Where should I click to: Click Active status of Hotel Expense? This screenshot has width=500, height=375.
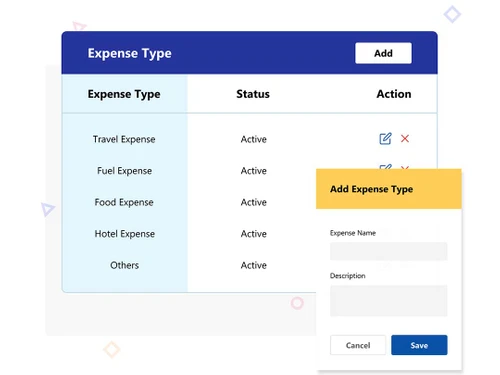tap(254, 234)
